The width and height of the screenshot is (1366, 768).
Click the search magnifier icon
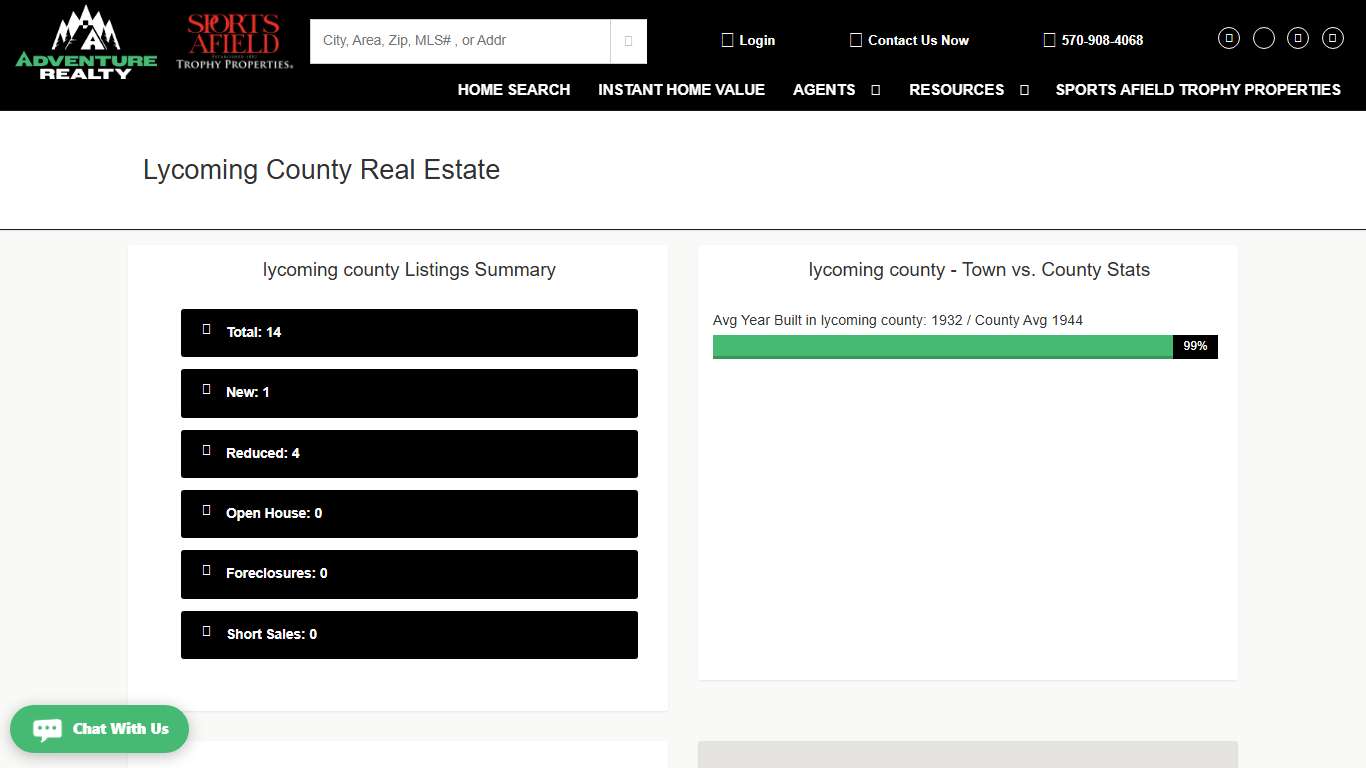coord(629,41)
